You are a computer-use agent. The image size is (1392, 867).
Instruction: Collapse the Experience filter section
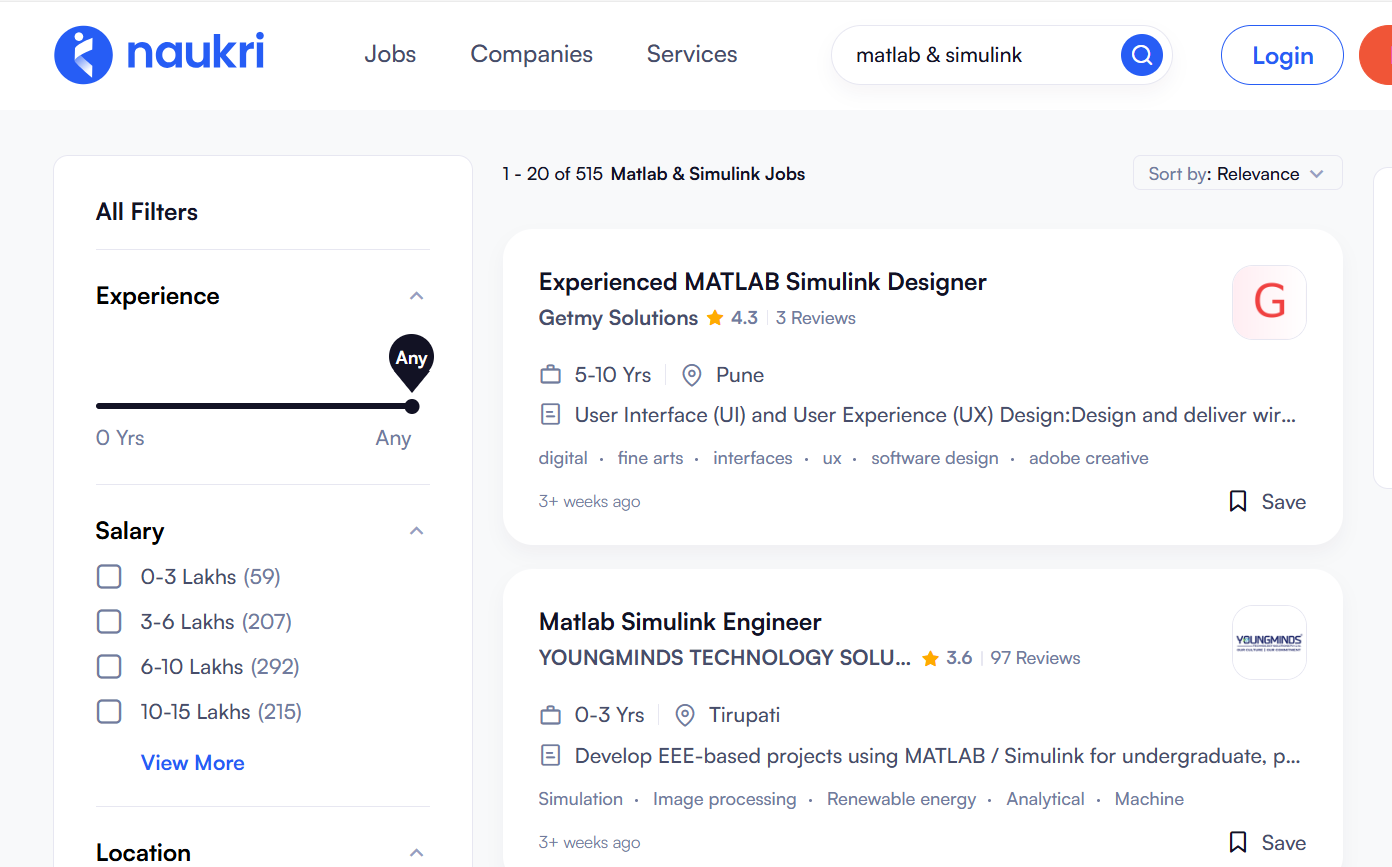[417, 296]
